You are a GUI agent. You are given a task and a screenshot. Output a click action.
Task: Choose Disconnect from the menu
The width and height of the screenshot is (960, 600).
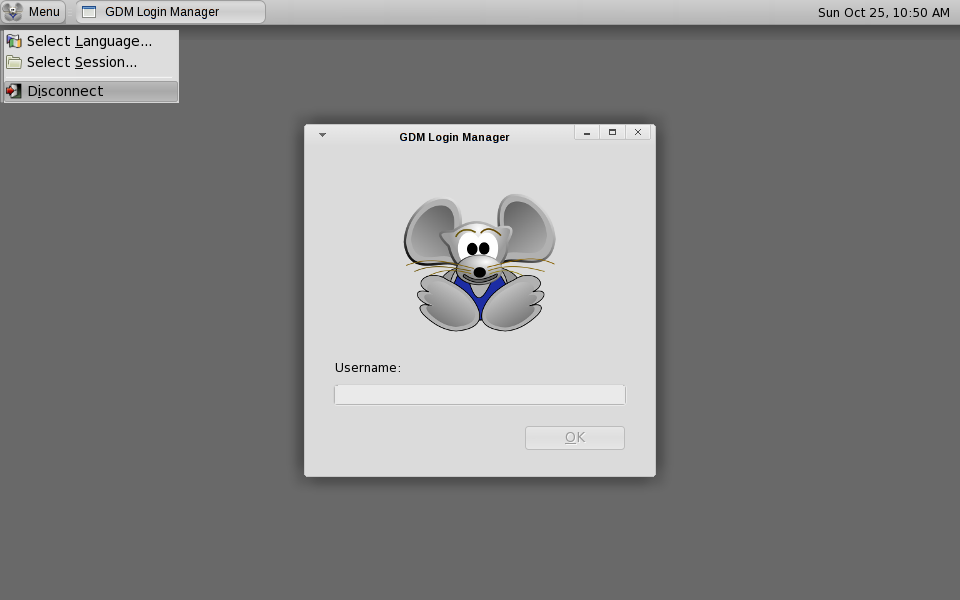coord(91,91)
